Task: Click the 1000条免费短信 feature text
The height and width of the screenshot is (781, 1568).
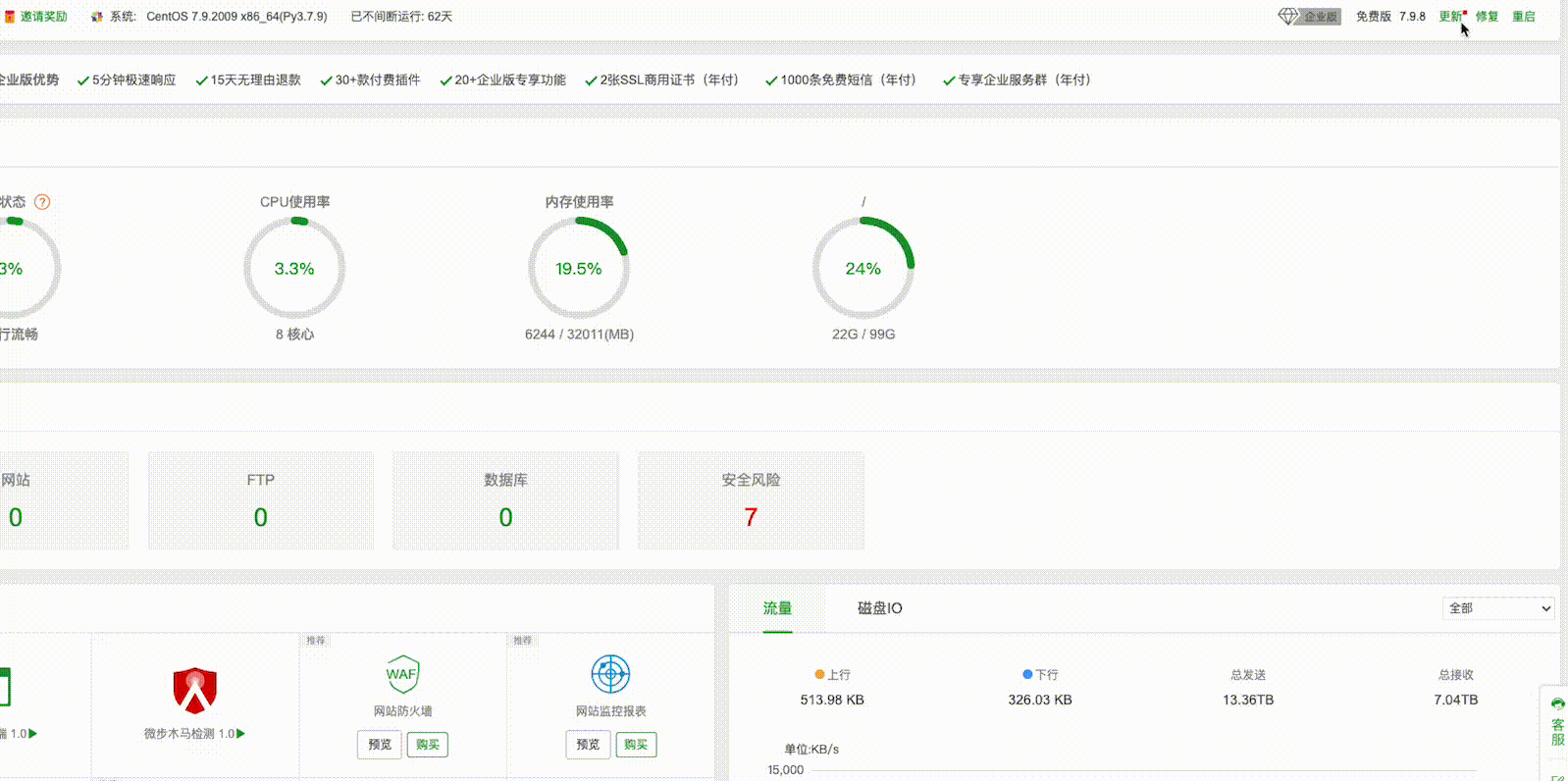Action: pyautogui.click(x=848, y=80)
